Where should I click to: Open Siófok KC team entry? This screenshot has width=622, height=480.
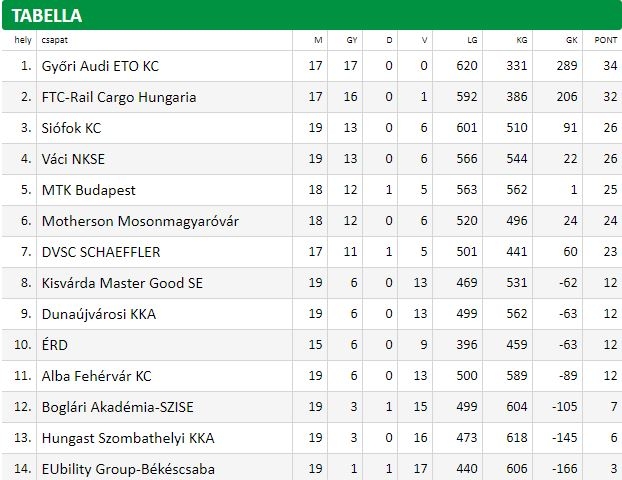(x=71, y=128)
